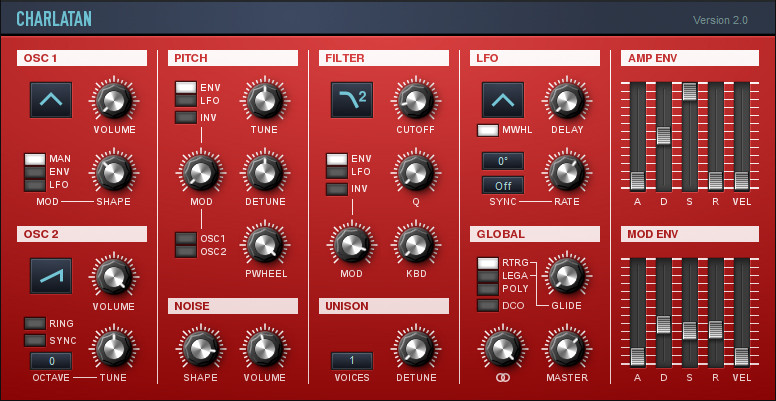Image resolution: width=776 pixels, height=401 pixels.
Task: Toggle OSC 2 RING modulation
Action: click(x=35, y=324)
